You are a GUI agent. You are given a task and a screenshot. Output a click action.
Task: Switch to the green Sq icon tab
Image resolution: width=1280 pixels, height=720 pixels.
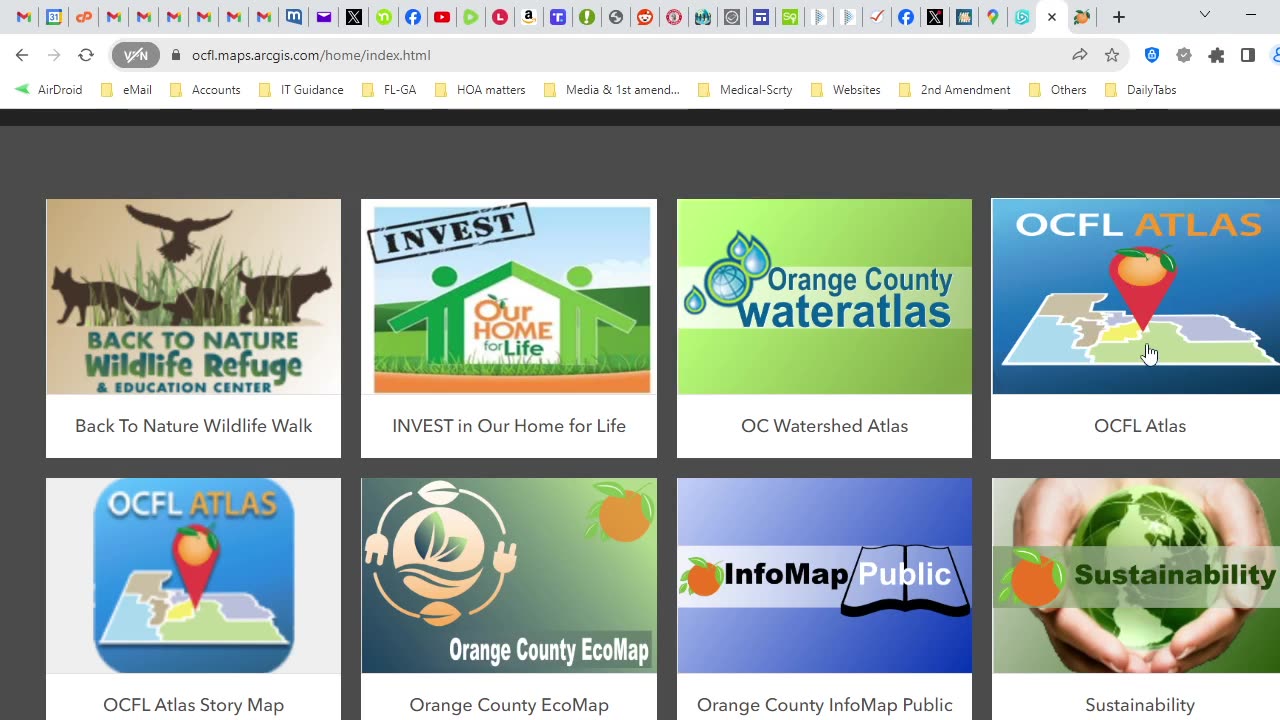[790, 17]
